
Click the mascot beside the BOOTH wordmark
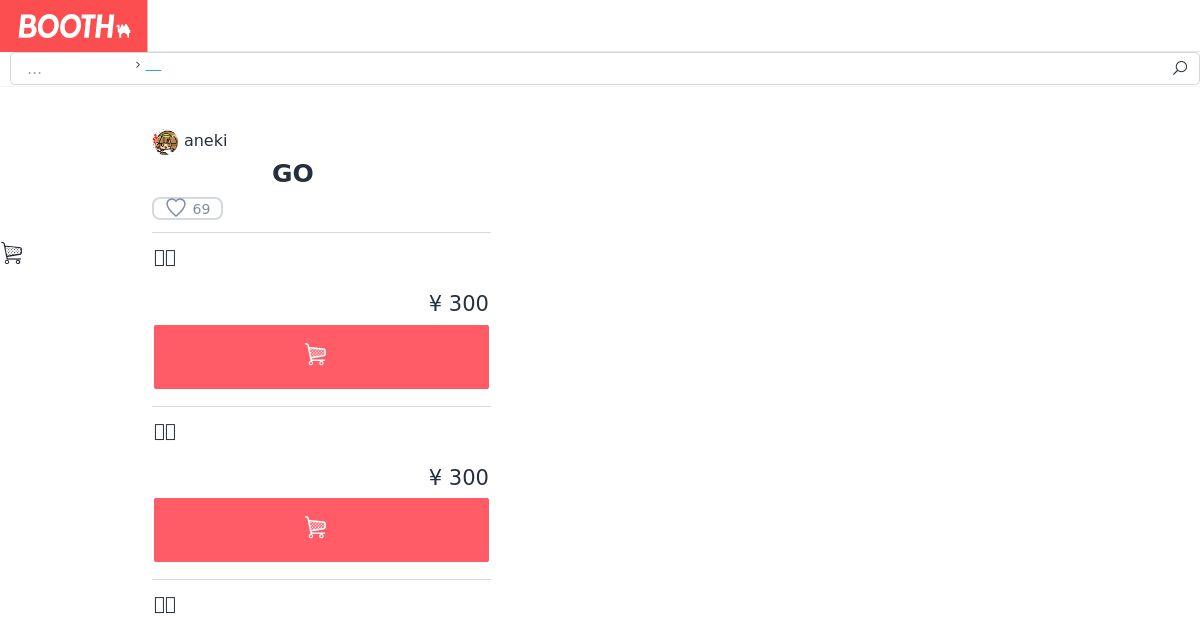[124, 30]
